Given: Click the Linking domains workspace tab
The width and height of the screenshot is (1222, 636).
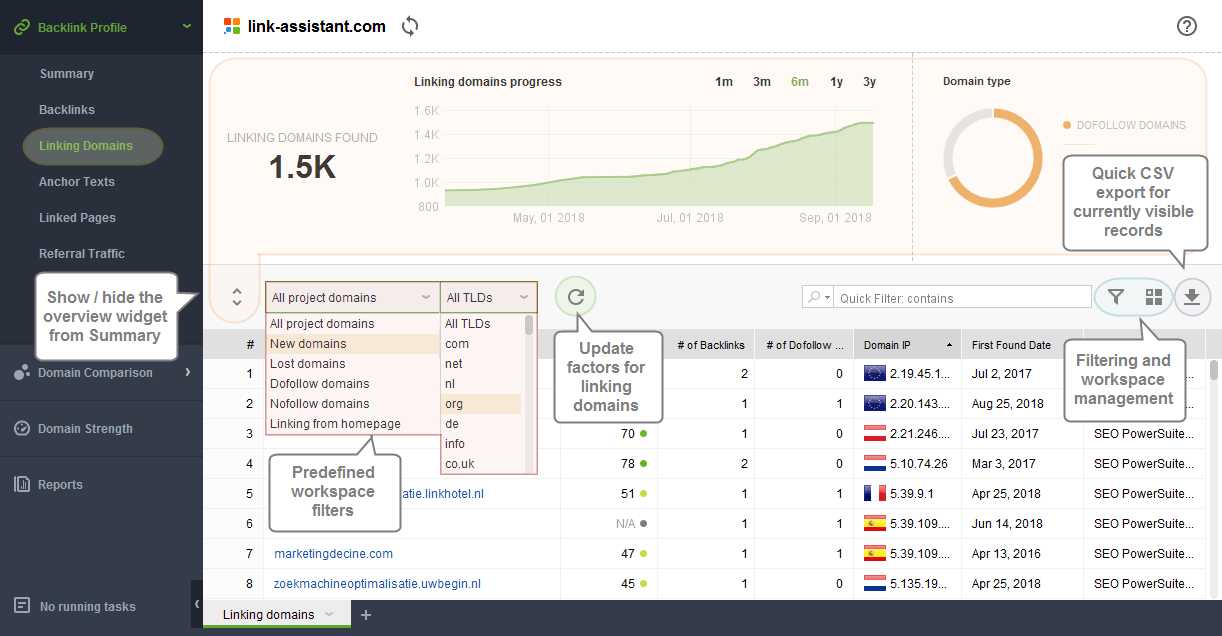Looking at the screenshot, I should 277,615.
